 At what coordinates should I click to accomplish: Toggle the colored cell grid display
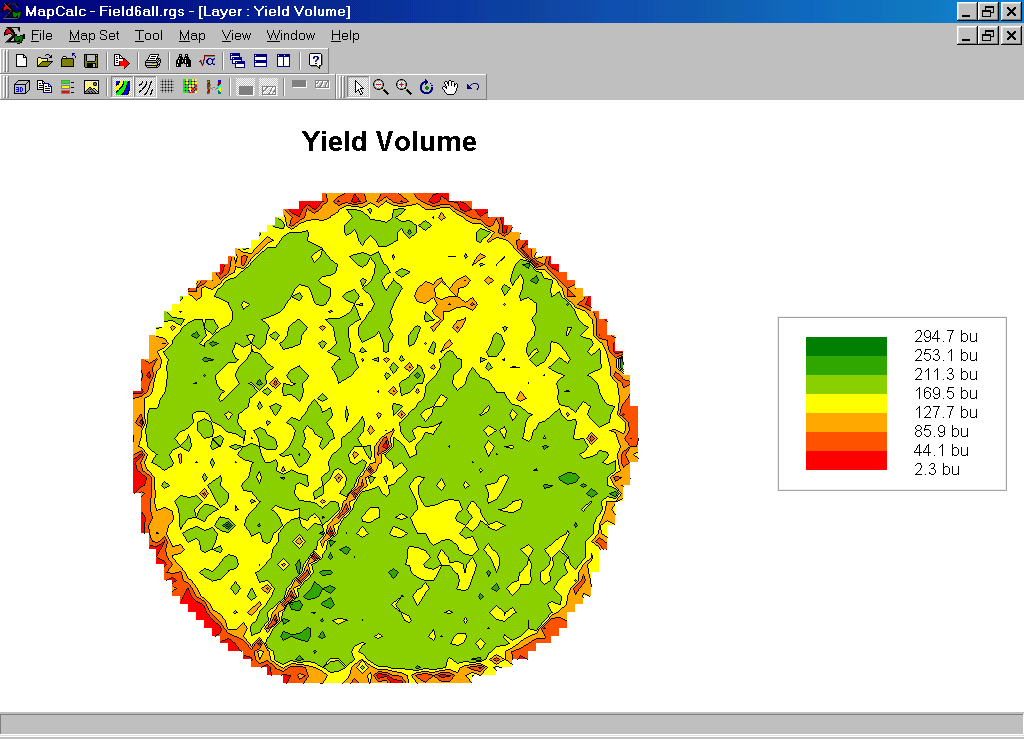(190, 86)
